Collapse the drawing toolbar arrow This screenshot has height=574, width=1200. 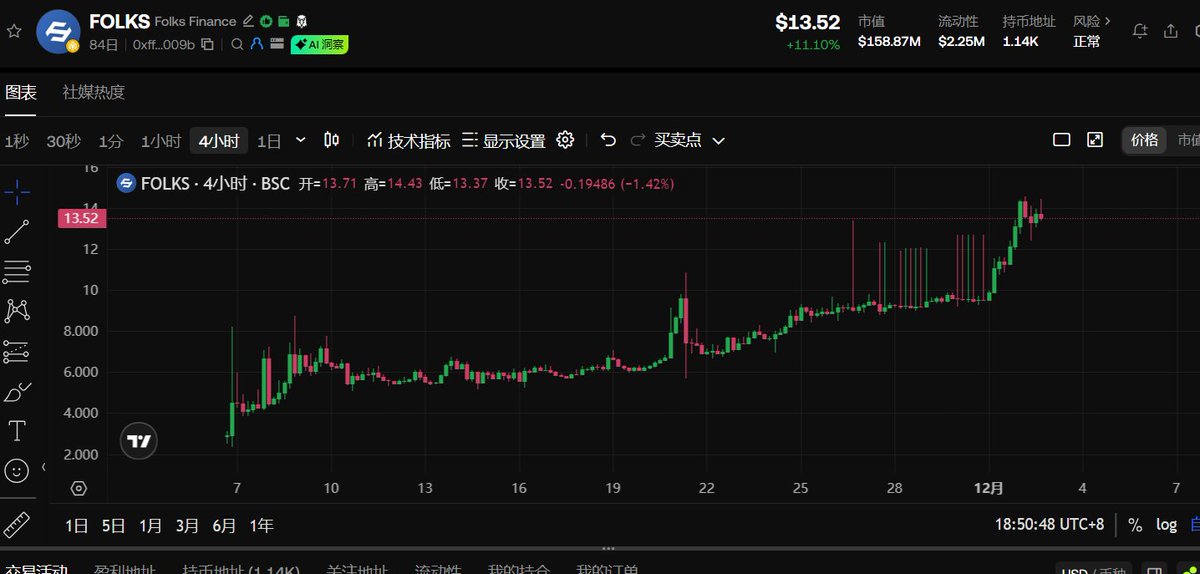click(x=43, y=467)
